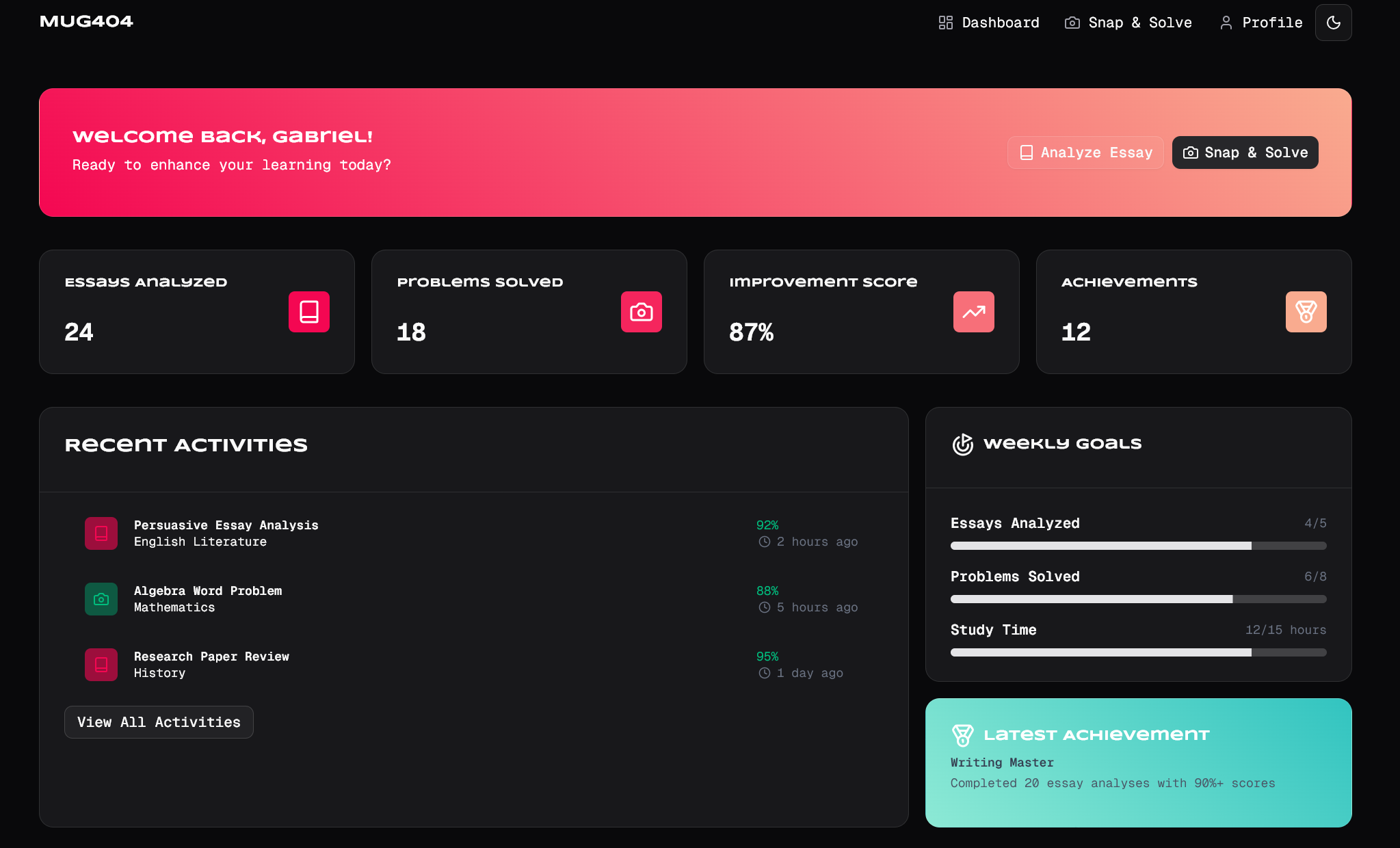Click the Research Paper Review book icon
The width and height of the screenshot is (1400, 848).
coord(101,665)
